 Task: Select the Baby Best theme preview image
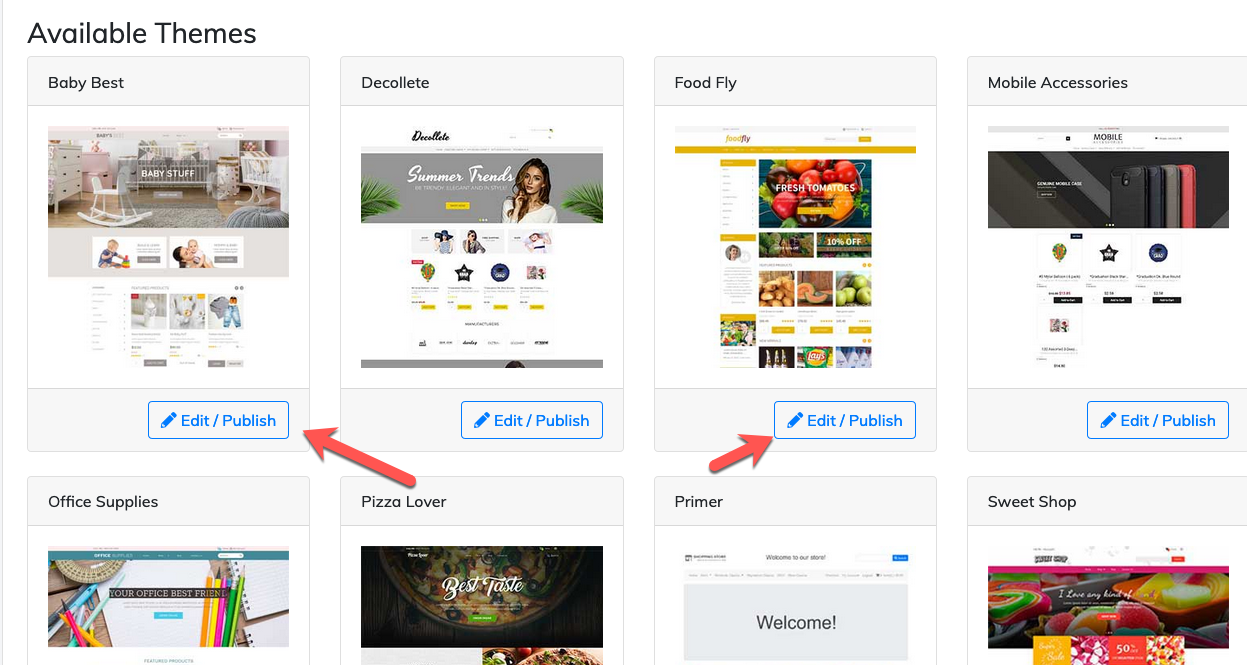click(x=168, y=247)
